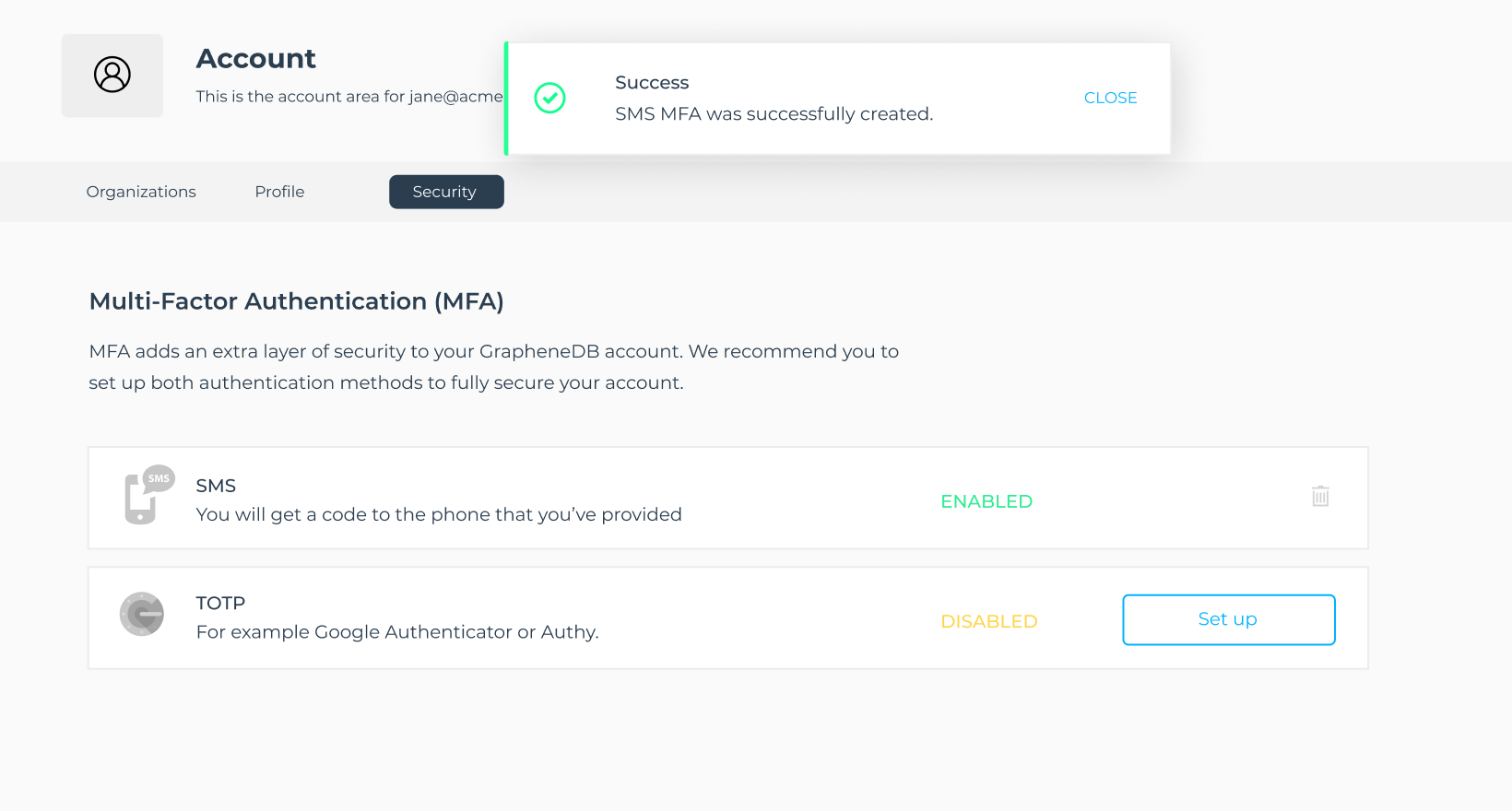This screenshot has height=811, width=1512.
Task: Click the Success notification title
Action: pos(652,83)
